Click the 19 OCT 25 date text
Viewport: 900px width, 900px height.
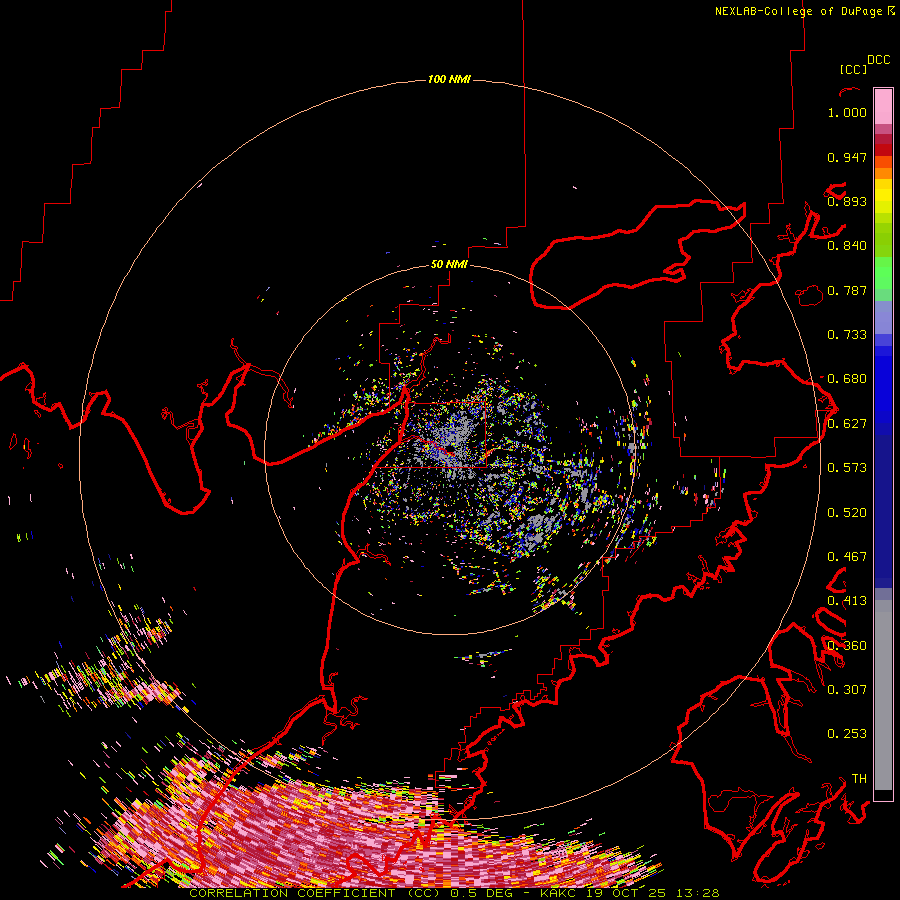pos(627,893)
